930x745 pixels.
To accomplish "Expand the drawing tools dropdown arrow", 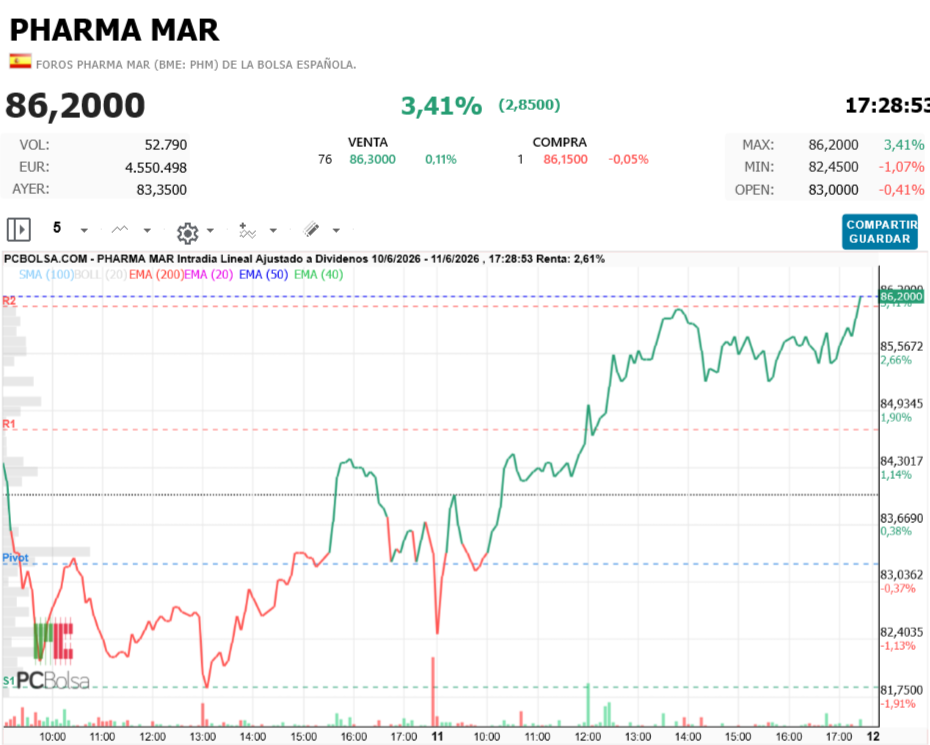I will click(336, 231).
